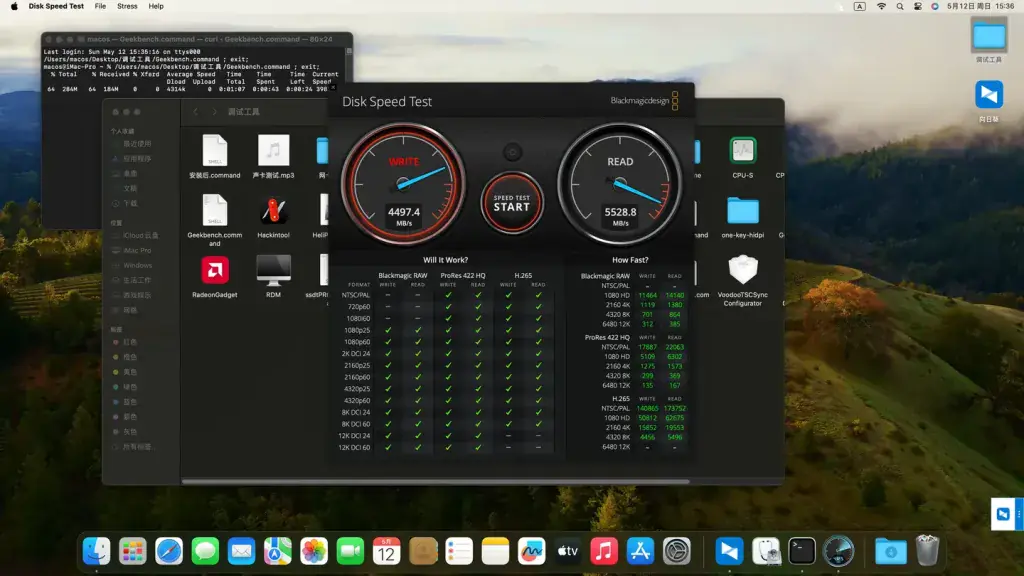The height and width of the screenshot is (576, 1024).
Task: Open Spotlight search in menu bar
Action: coord(900,6)
